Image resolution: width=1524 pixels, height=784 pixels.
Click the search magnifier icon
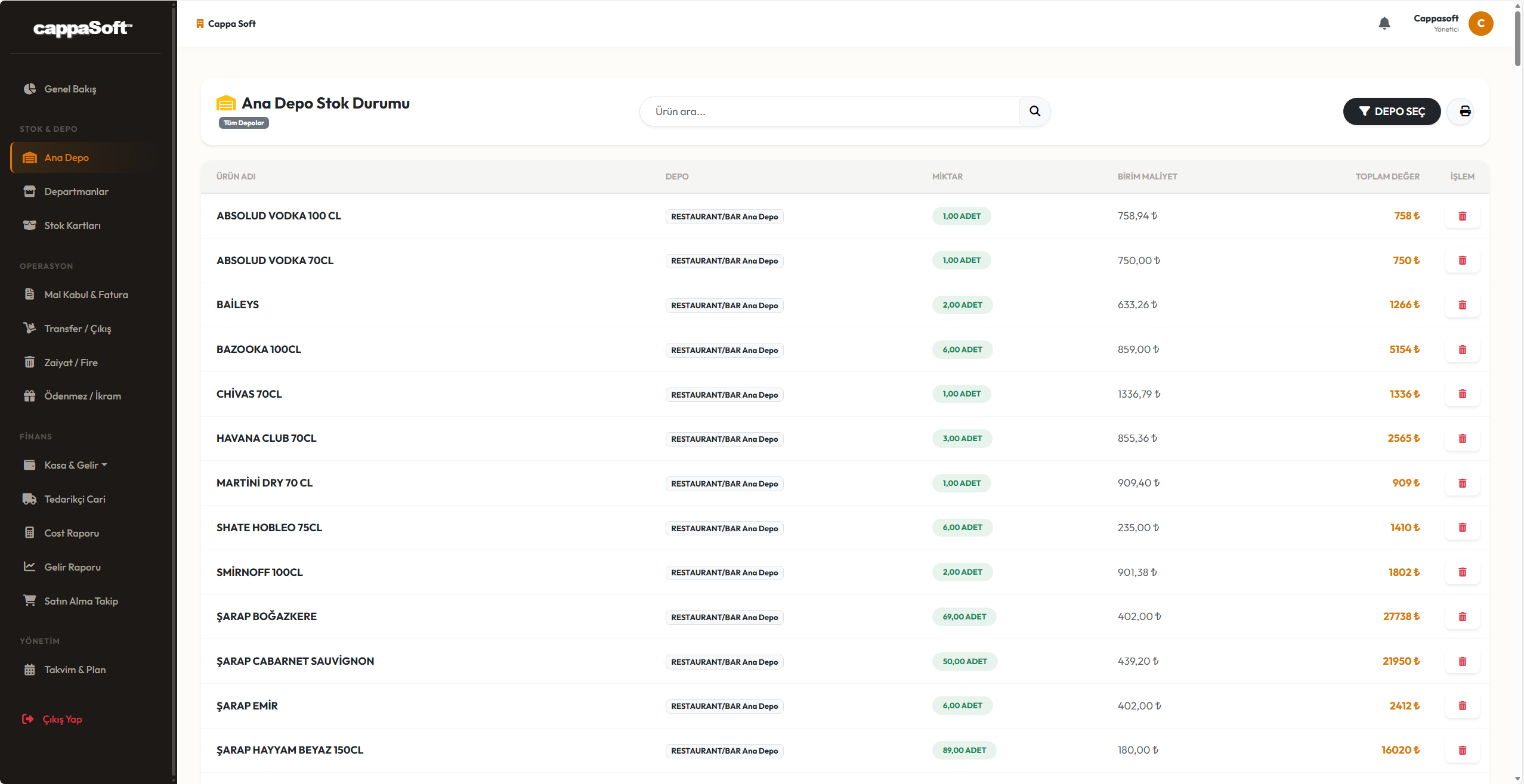[x=1035, y=111]
